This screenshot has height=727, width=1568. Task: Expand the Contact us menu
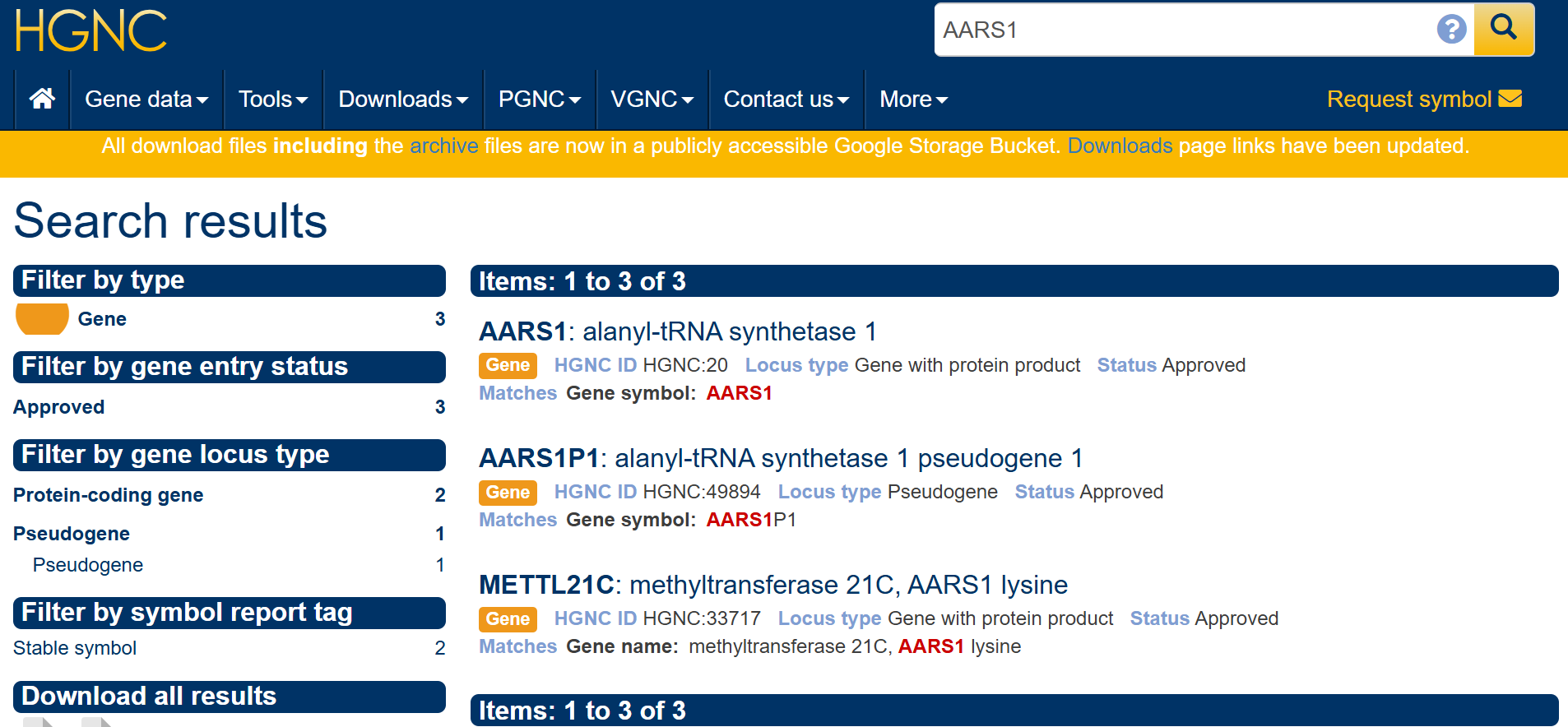(786, 100)
